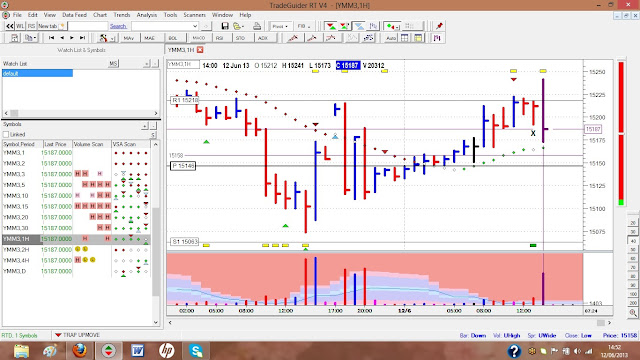
Task: Click the WL watch list button
Action: 20,26
